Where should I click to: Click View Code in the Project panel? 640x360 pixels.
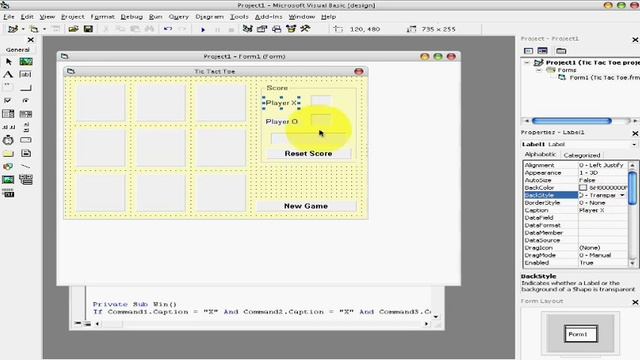pos(529,51)
